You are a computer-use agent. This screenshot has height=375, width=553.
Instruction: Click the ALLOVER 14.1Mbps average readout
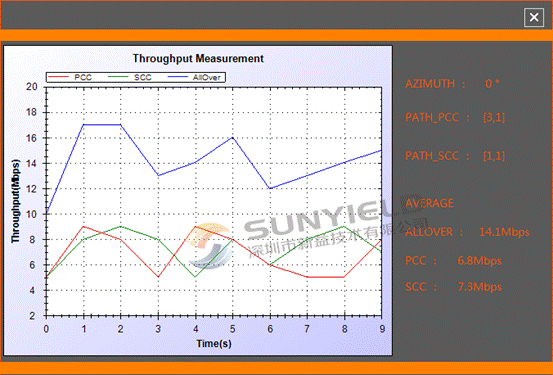pyautogui.click(x=467, y=232)
